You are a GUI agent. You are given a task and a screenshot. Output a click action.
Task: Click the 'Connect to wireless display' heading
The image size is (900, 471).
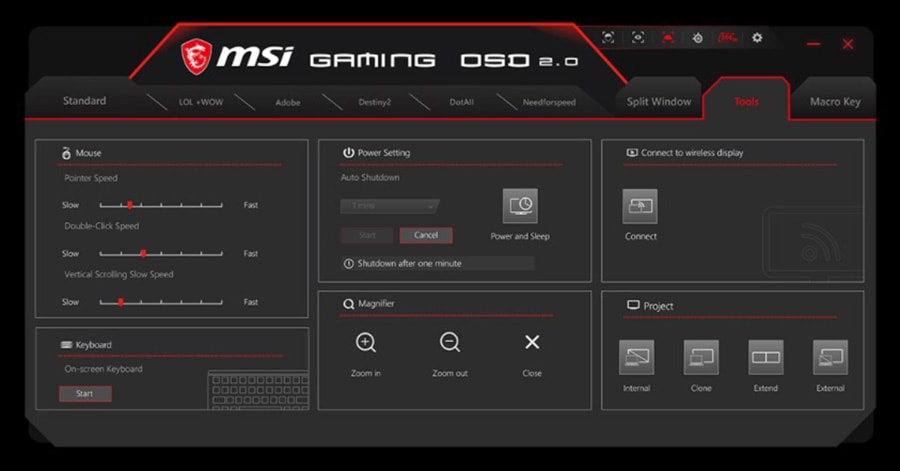692,153
